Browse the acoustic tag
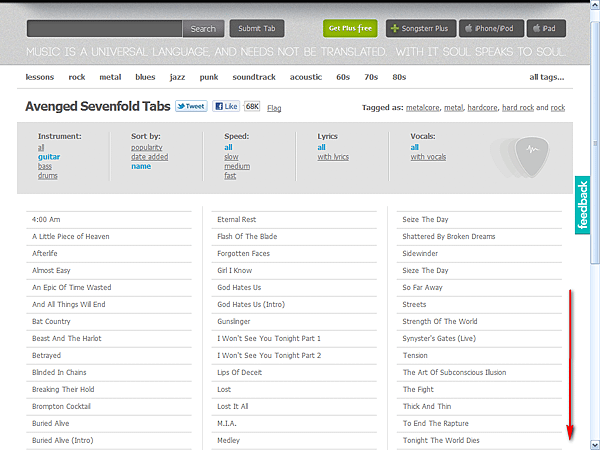 coord(306,77)
